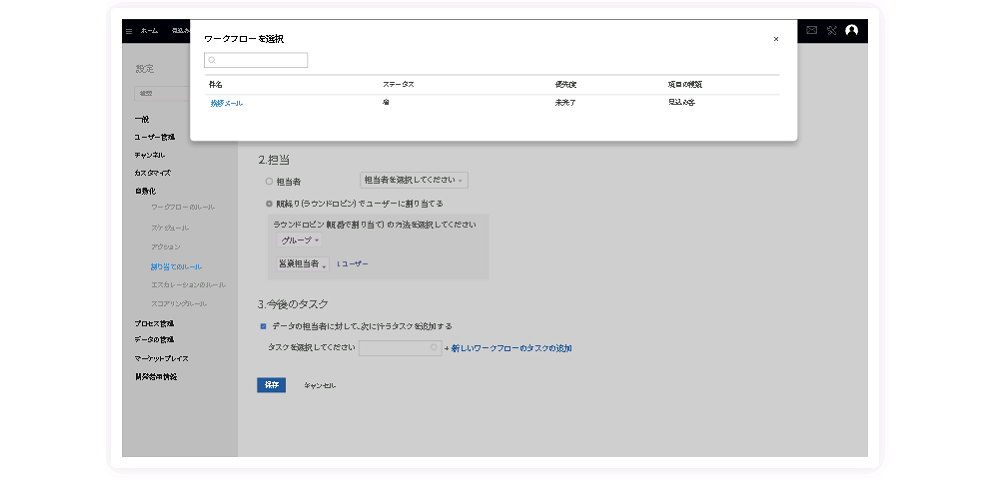Click the blue 保存 button

(272, 385)
